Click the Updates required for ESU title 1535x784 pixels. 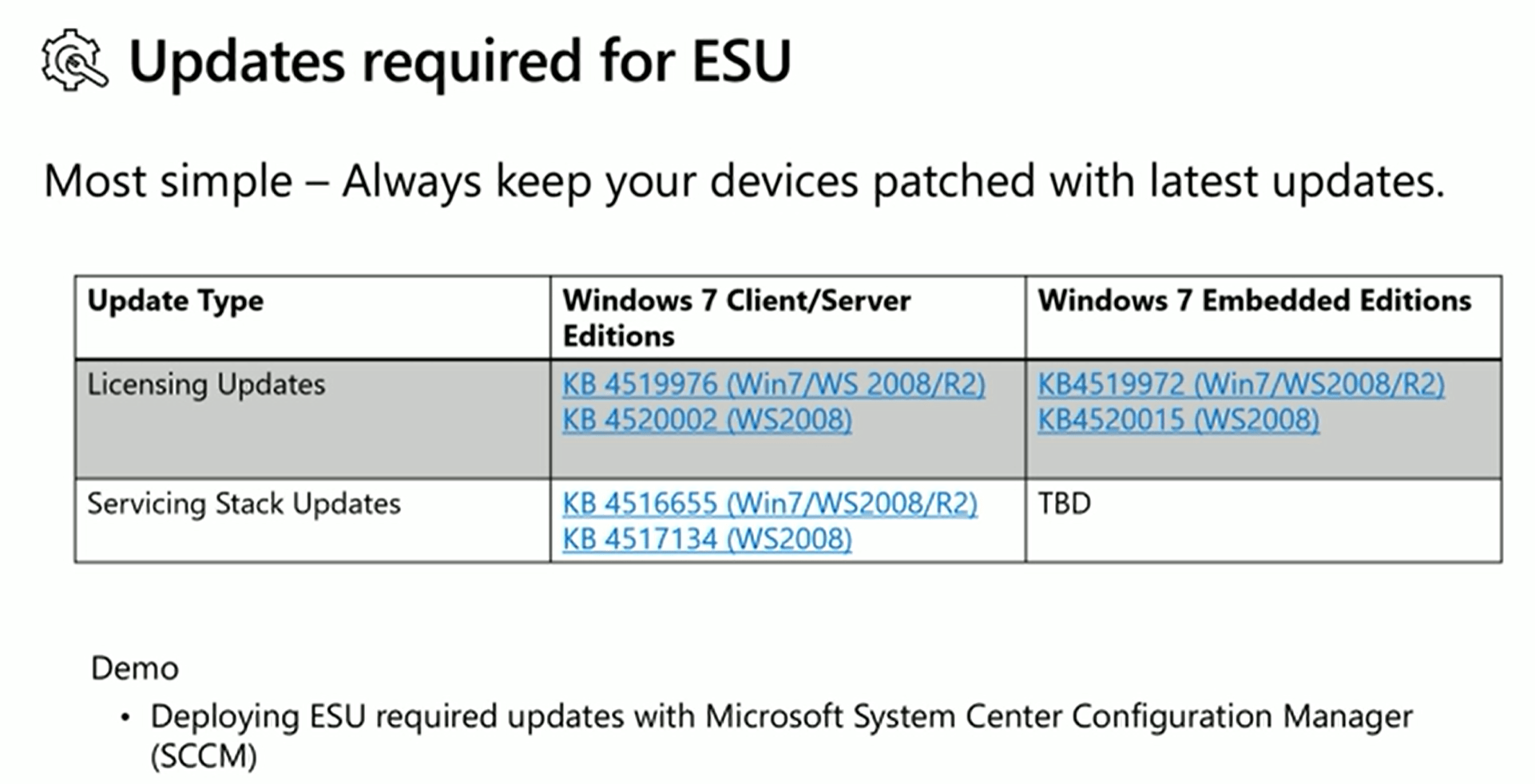tap(460, 61)
